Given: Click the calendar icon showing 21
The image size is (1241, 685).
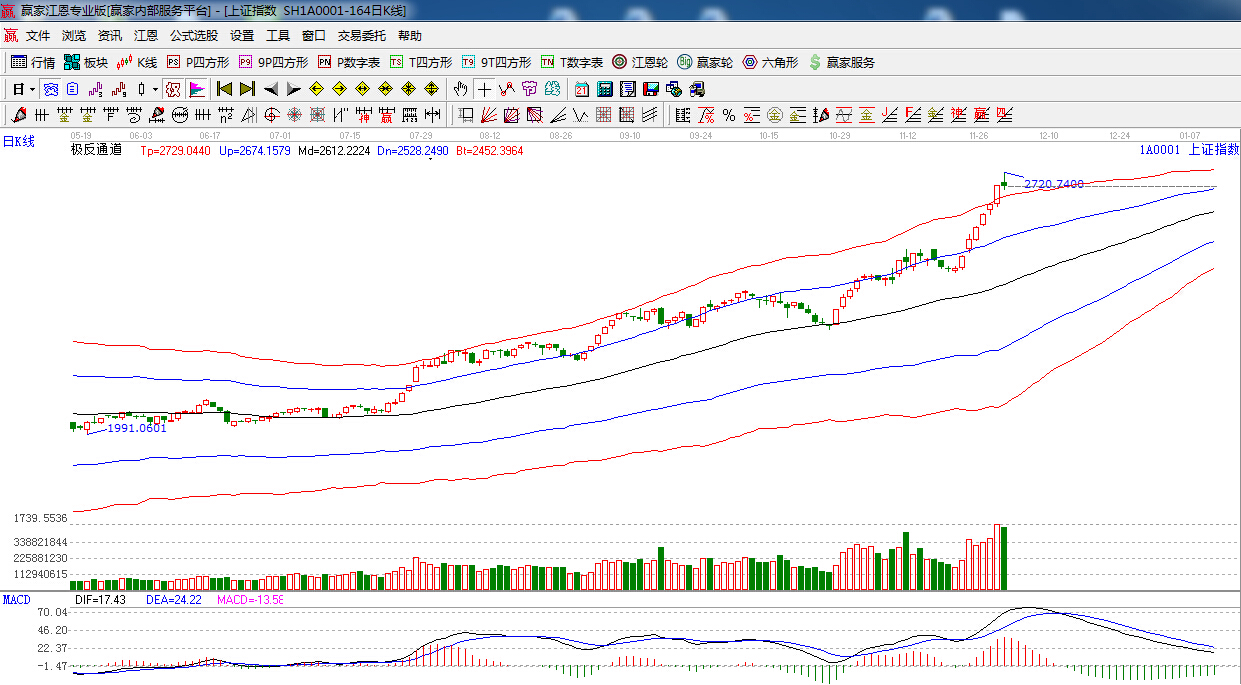Looking at the screenshot, I should tap(581, 89).
